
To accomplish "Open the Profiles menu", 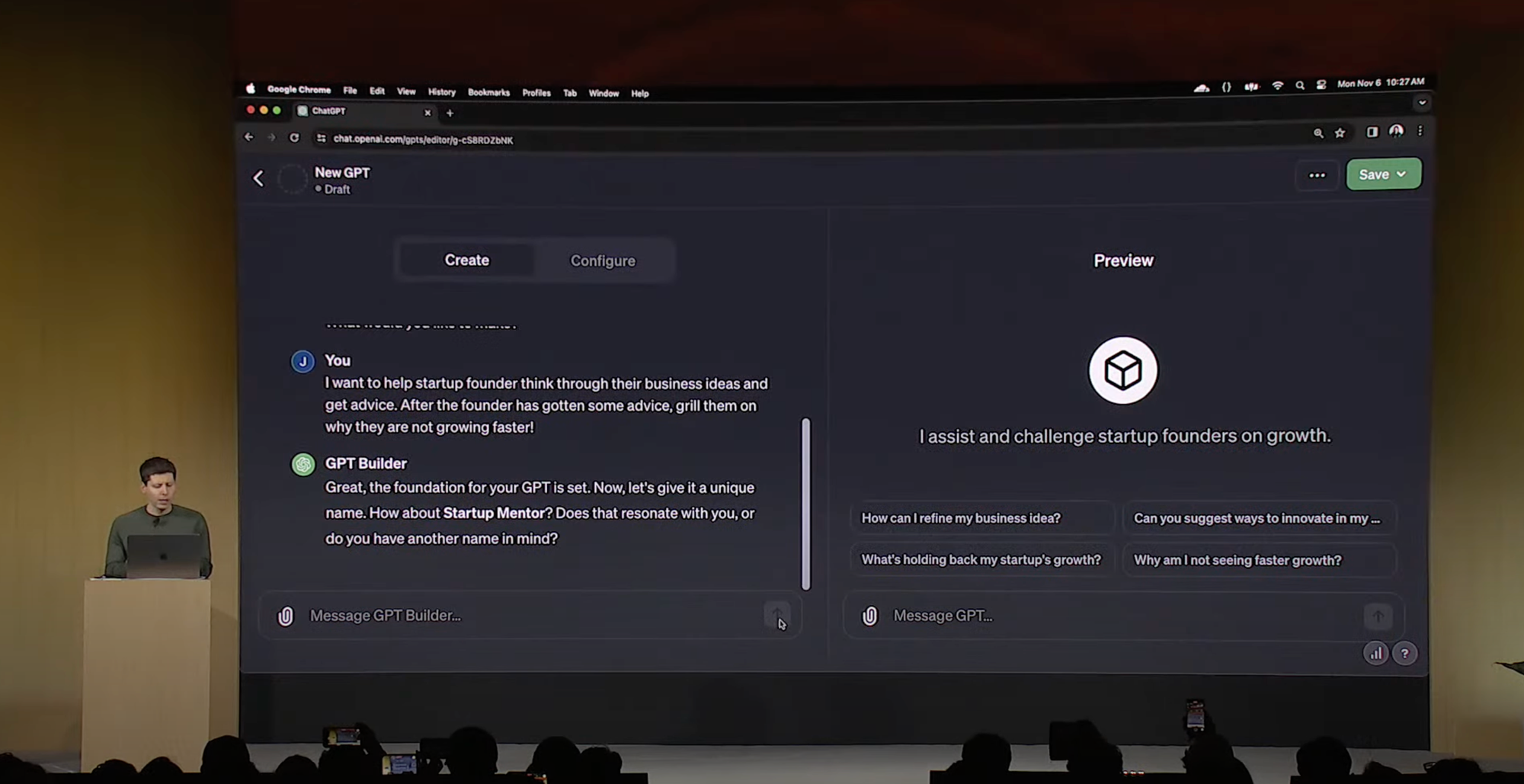I will [x=536, y=93].
